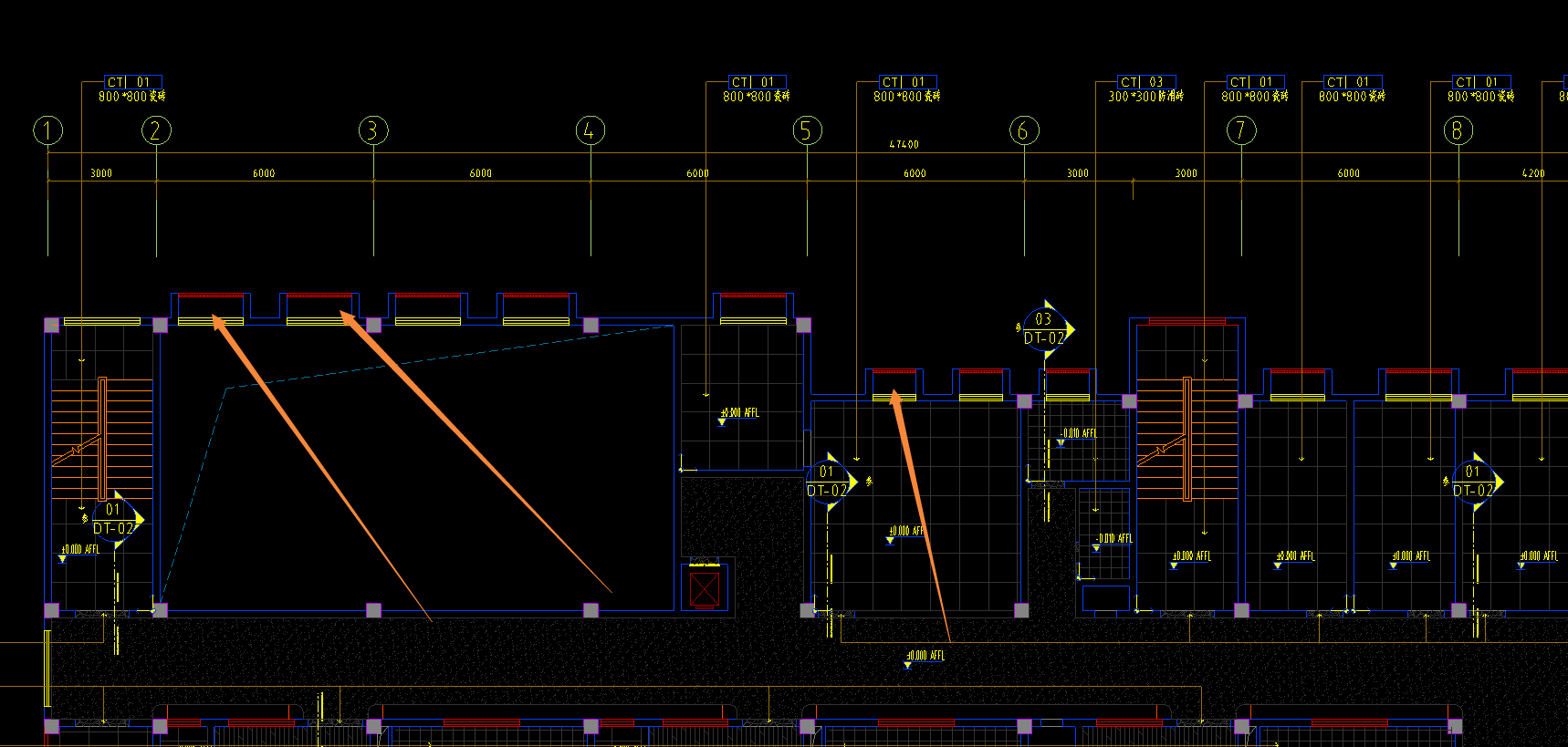Click the 3000 dimension just before axis 7
Viewport: 1568px width, 747px height.
coord(1186,173)
